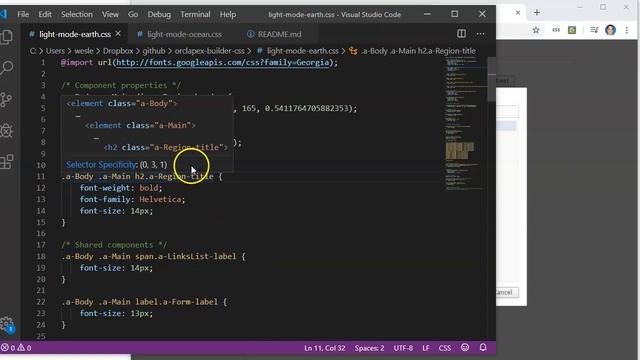
Task: Open the Manage gear icon
Action: tap(7, 324)
